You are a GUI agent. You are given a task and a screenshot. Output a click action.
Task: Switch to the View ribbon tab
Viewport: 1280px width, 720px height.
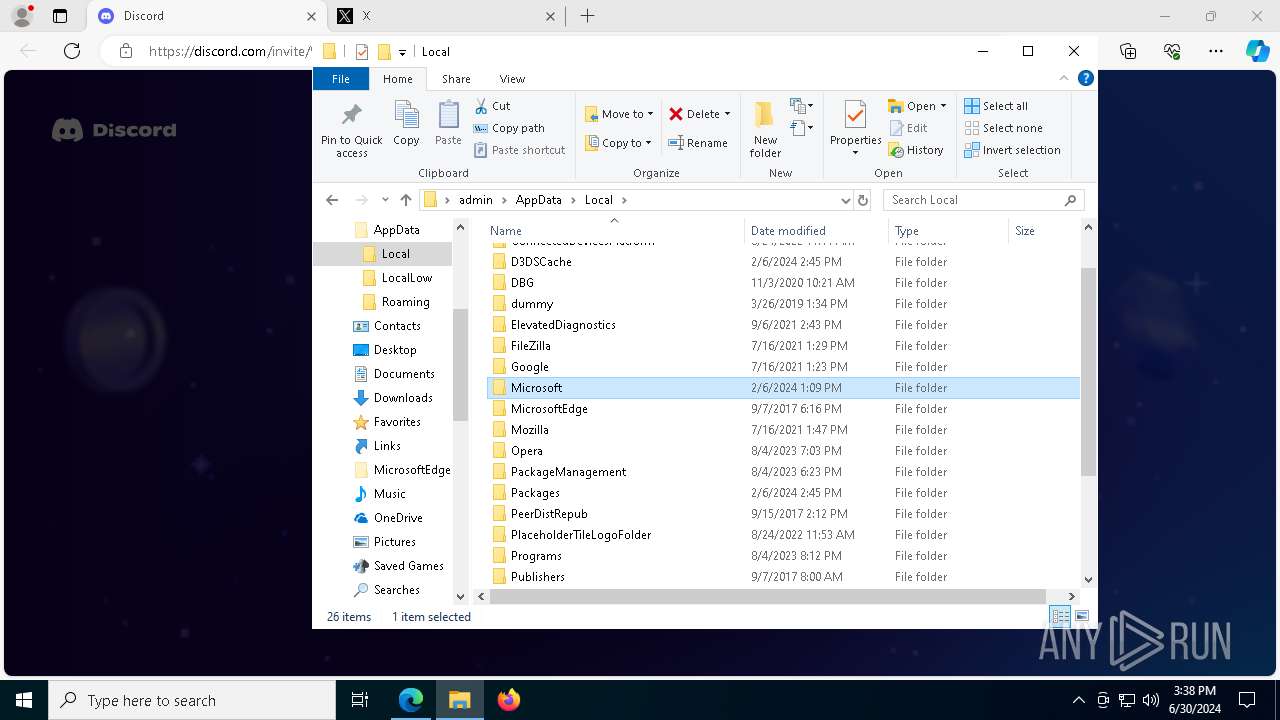(x=512, y=78)
